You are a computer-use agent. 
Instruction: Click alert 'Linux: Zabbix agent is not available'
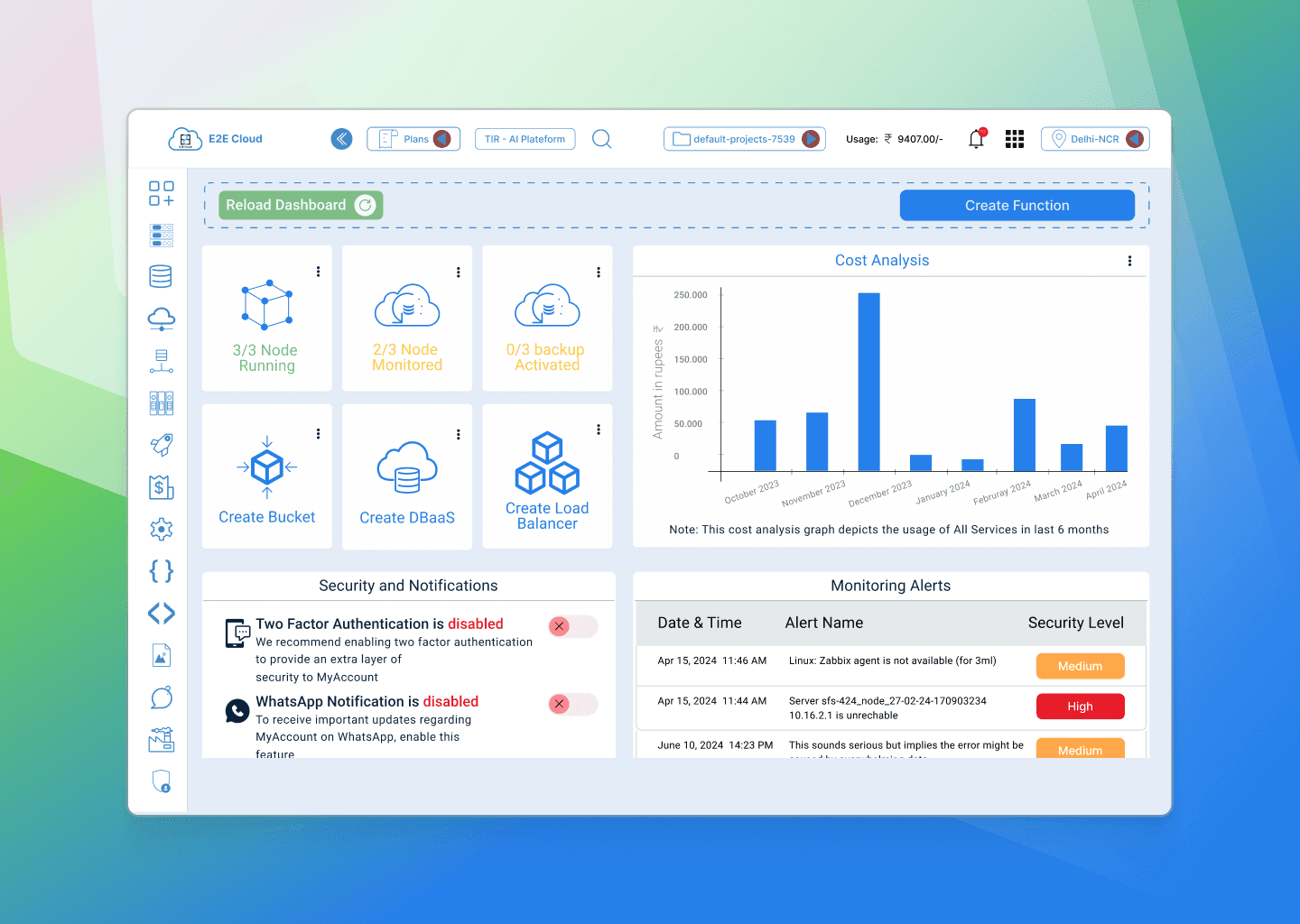(893, 661)
